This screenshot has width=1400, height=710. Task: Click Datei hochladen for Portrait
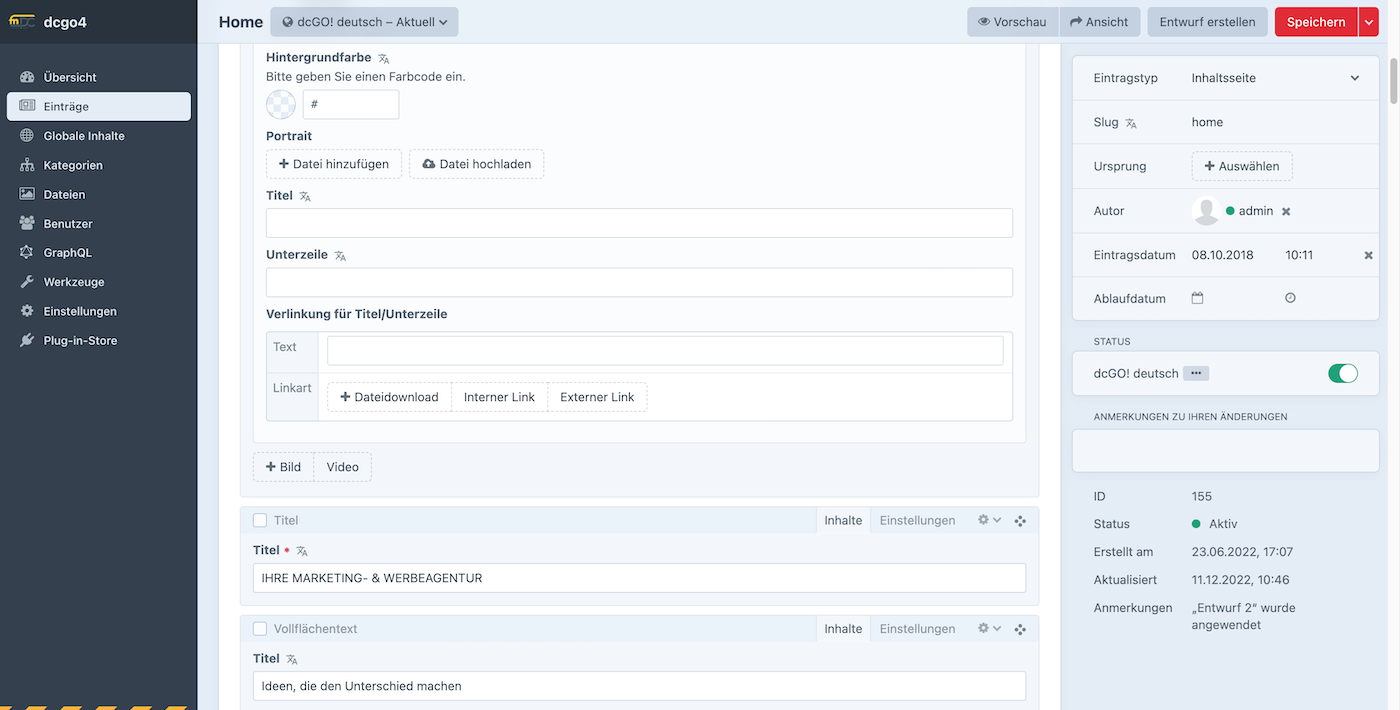pos(477,164)
